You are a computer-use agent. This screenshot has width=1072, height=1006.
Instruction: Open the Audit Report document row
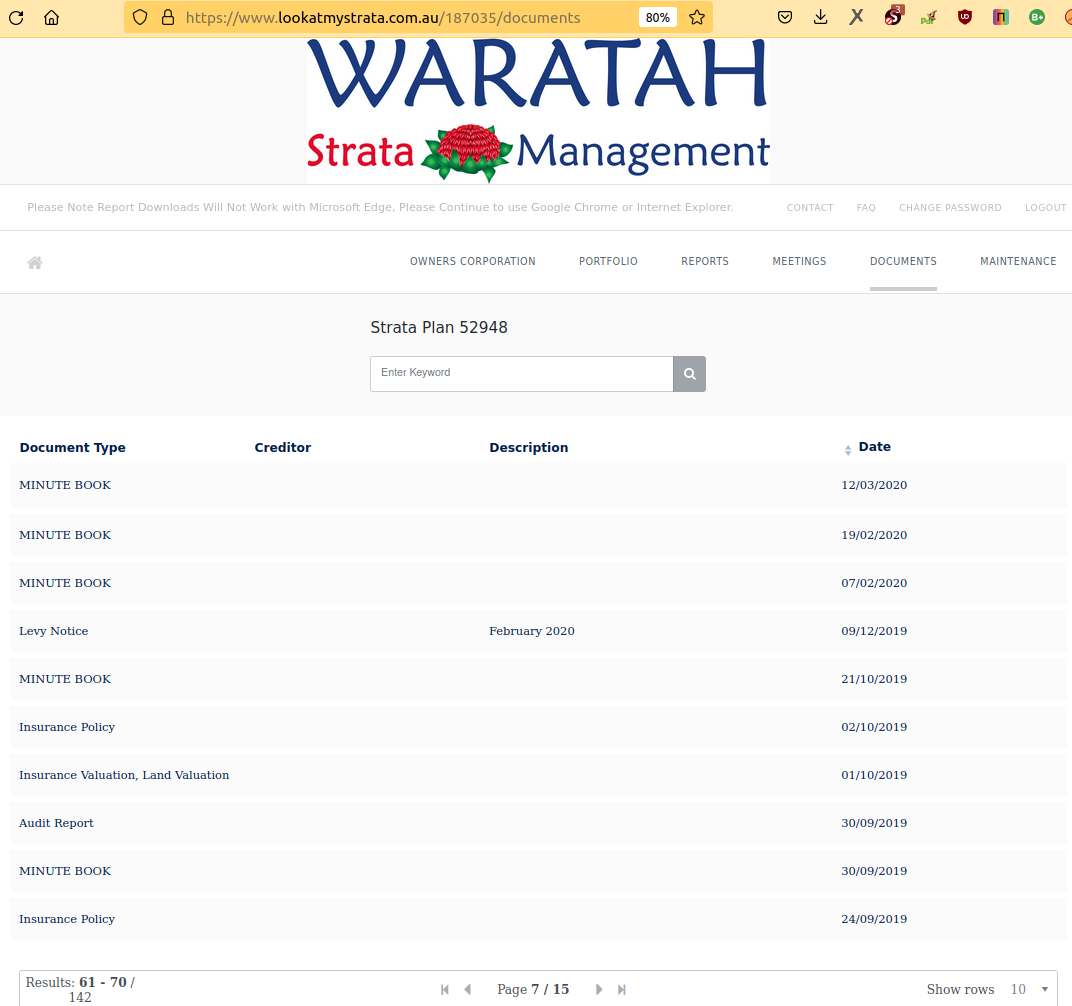click(x=56, y=823)
